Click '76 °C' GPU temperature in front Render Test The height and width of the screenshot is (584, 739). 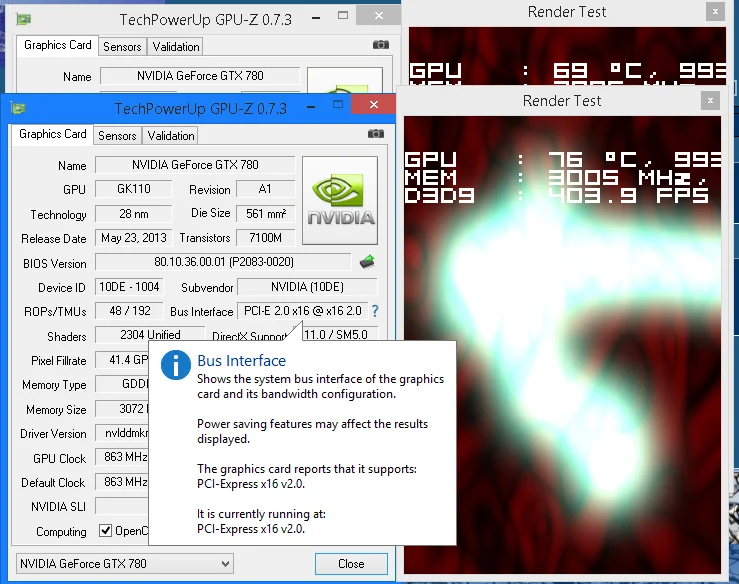click(594, 160)
